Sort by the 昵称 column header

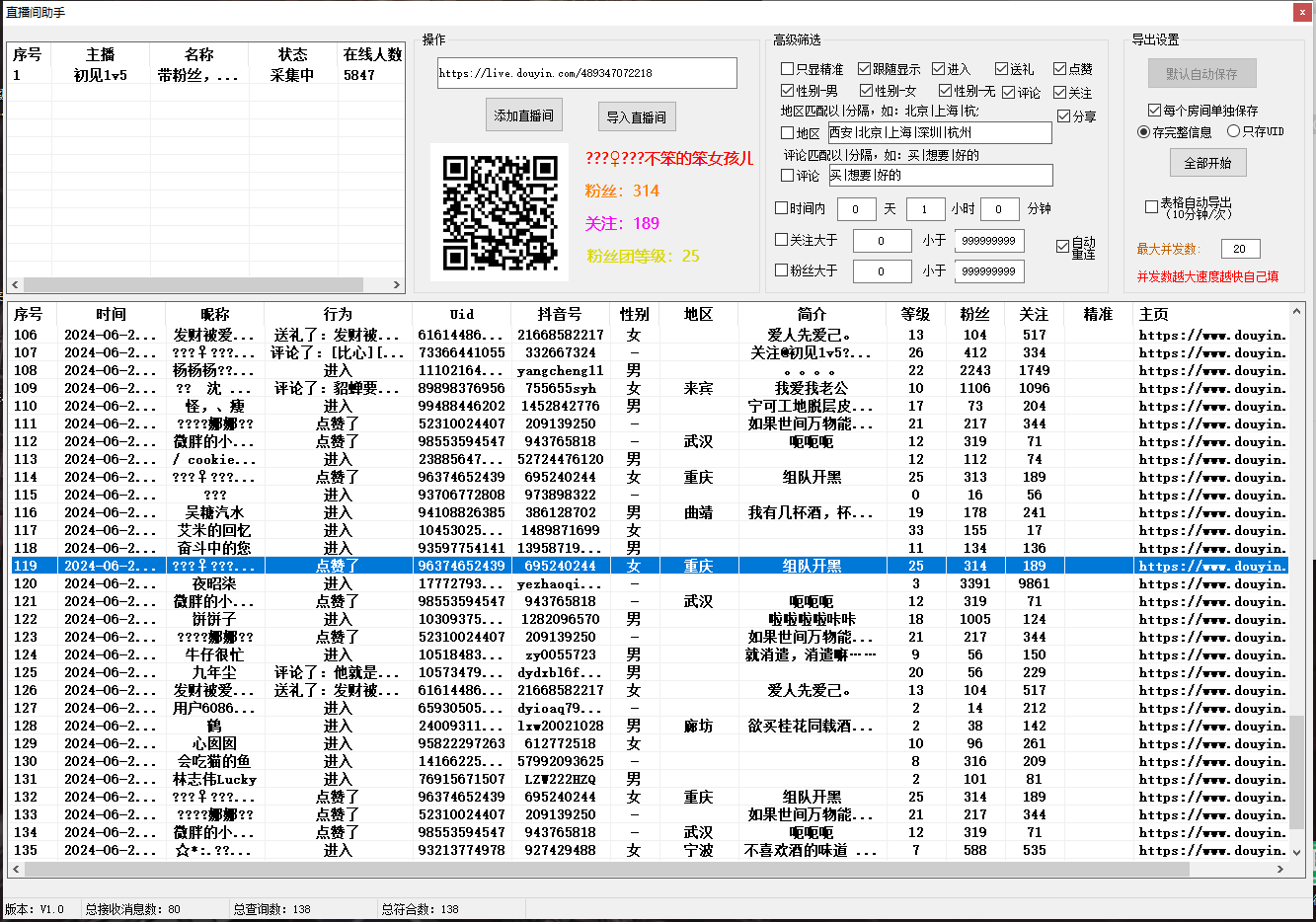pyautogui.click(x=215, y=314)
